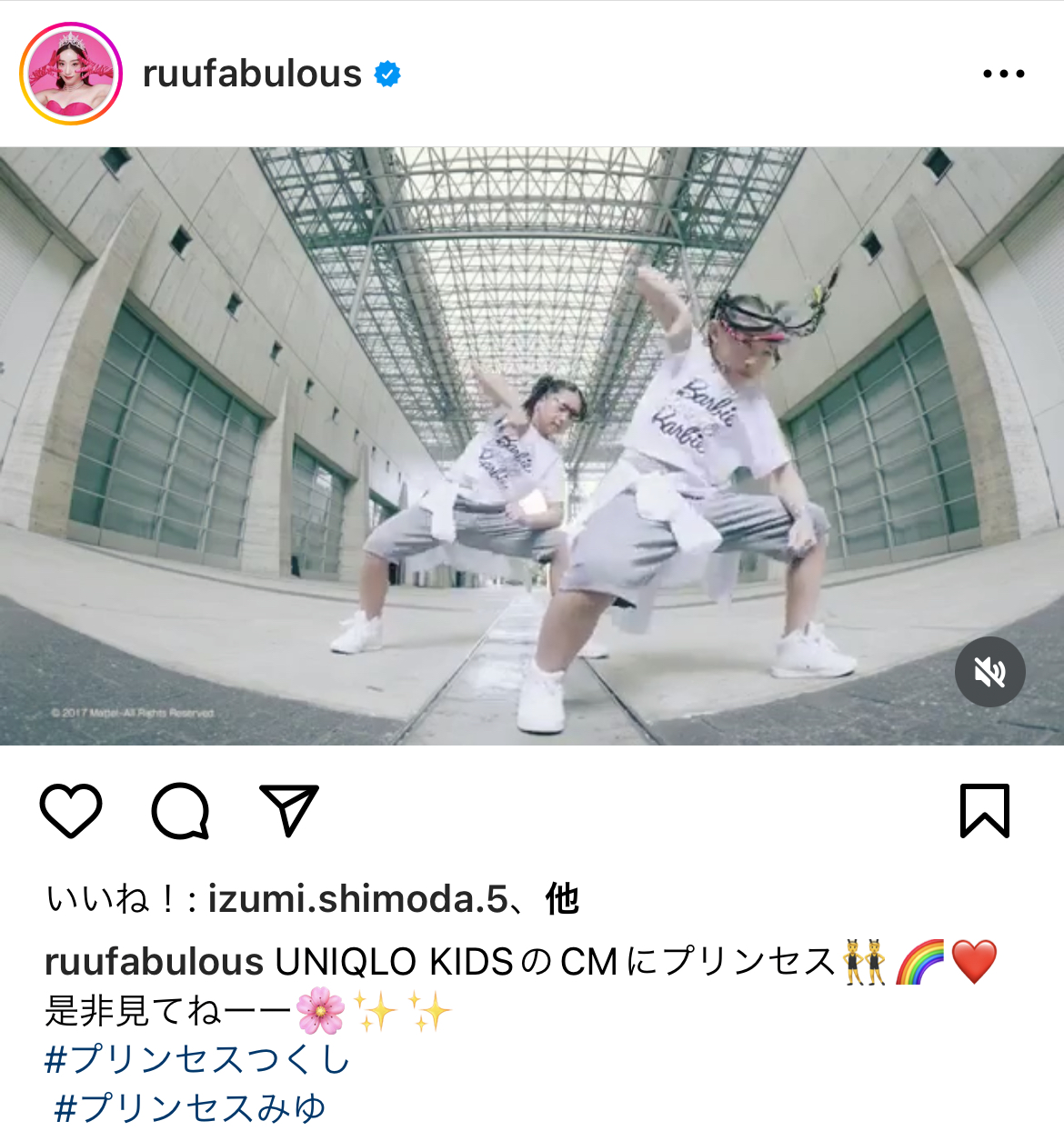The width and height of the screenshot is (1064, 1131).
Task: View other likers via 他 link
Action: (562, 899)
